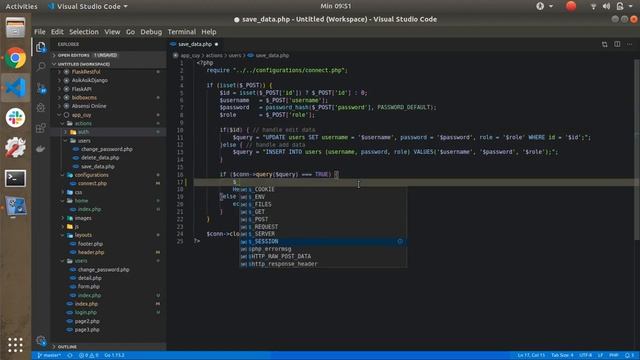
Task: Select the save_data.php editor tab
Action: [x=195, y=44]
